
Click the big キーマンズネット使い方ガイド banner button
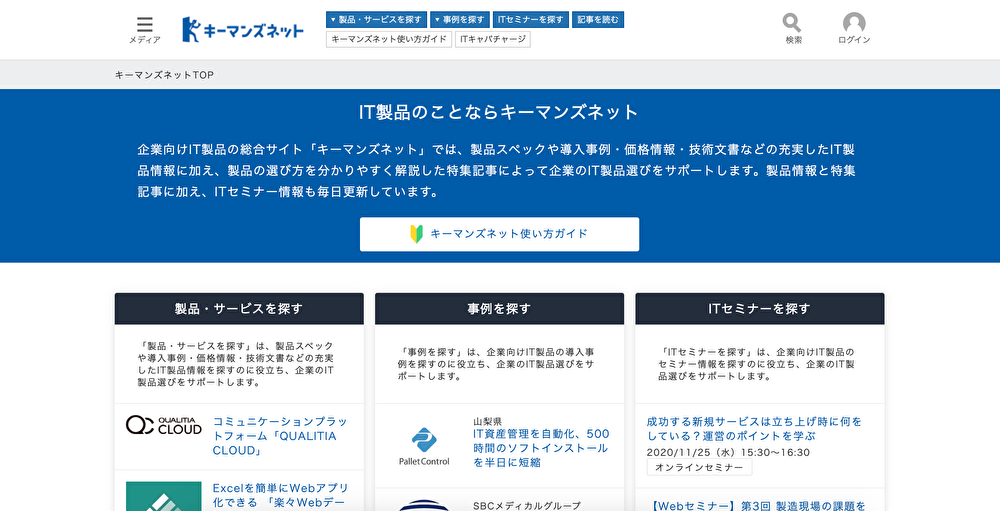499,234
